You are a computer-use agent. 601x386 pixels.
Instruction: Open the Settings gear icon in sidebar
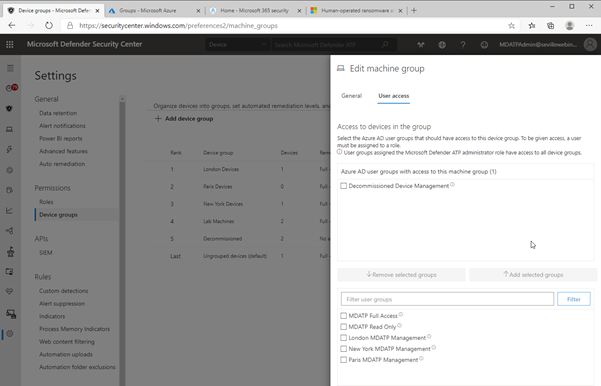click(x=10, y=333)
